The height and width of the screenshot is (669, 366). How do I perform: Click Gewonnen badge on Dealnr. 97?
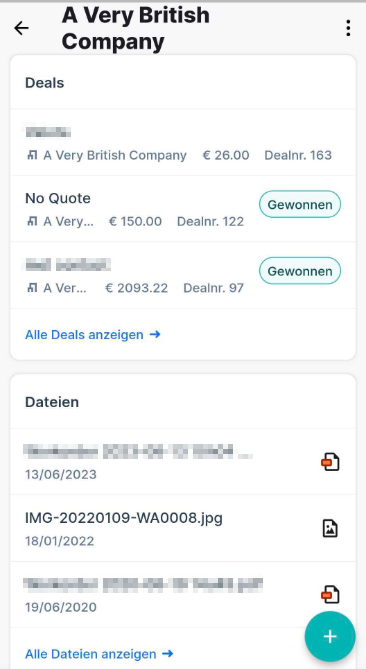(x=300, y=271)
